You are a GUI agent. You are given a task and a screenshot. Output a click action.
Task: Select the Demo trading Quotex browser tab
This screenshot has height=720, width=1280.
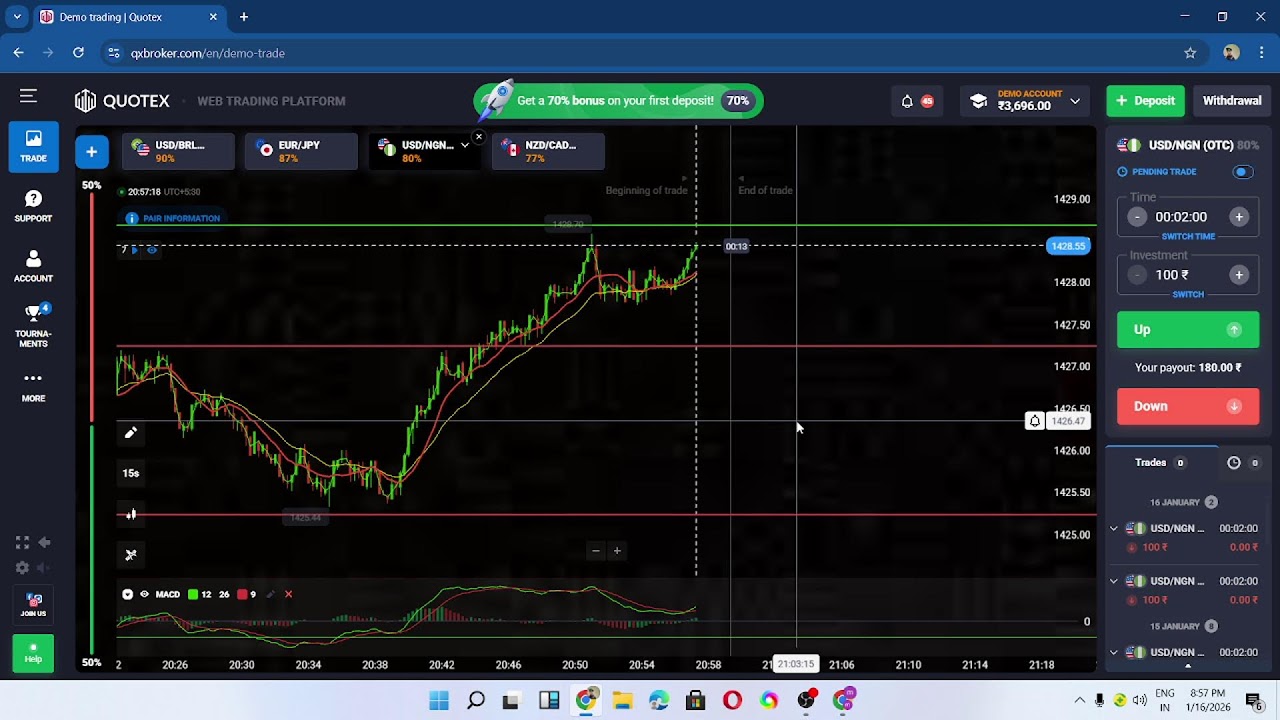128,17
